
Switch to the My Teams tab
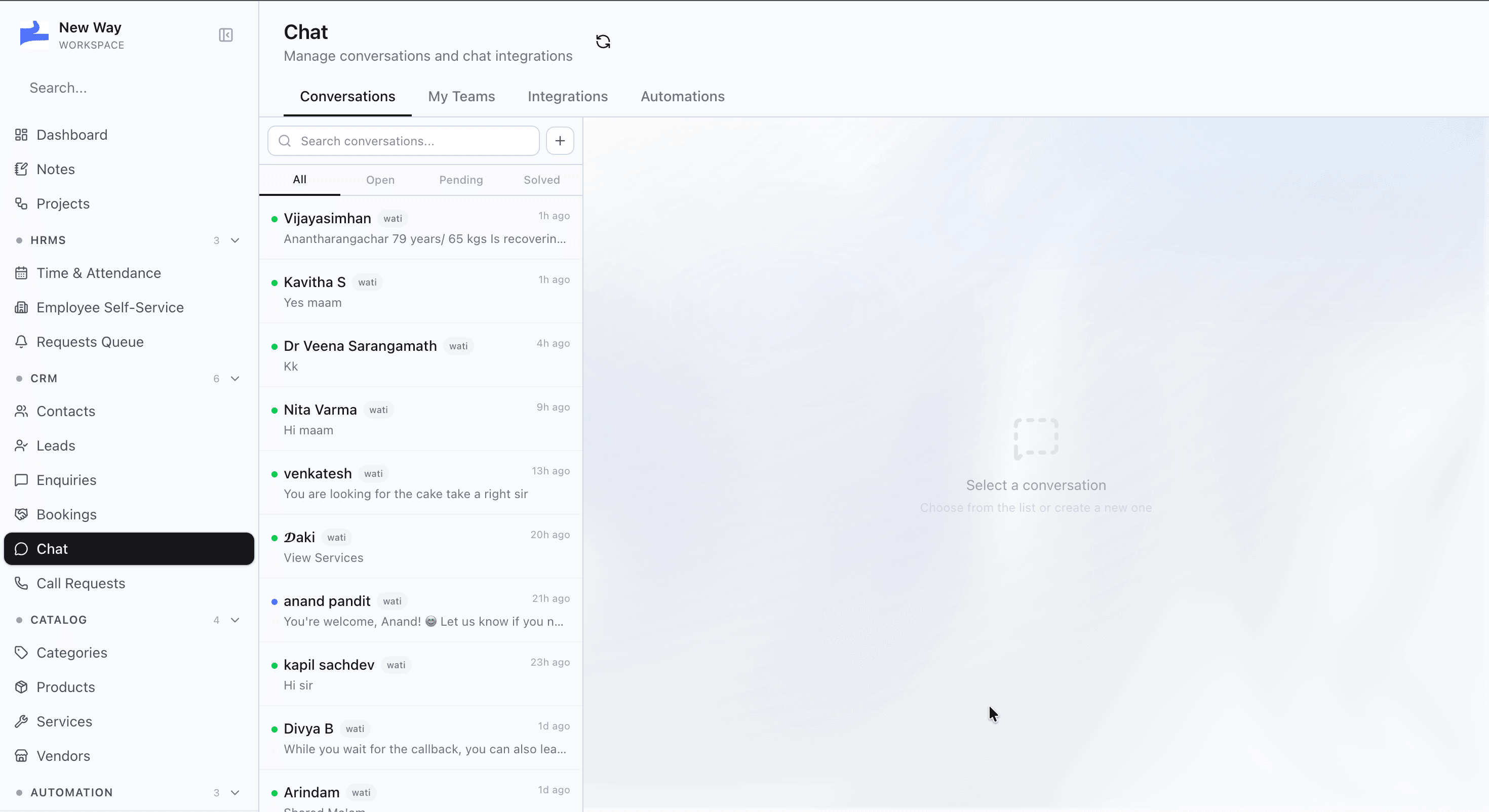(x=461, y=97)
